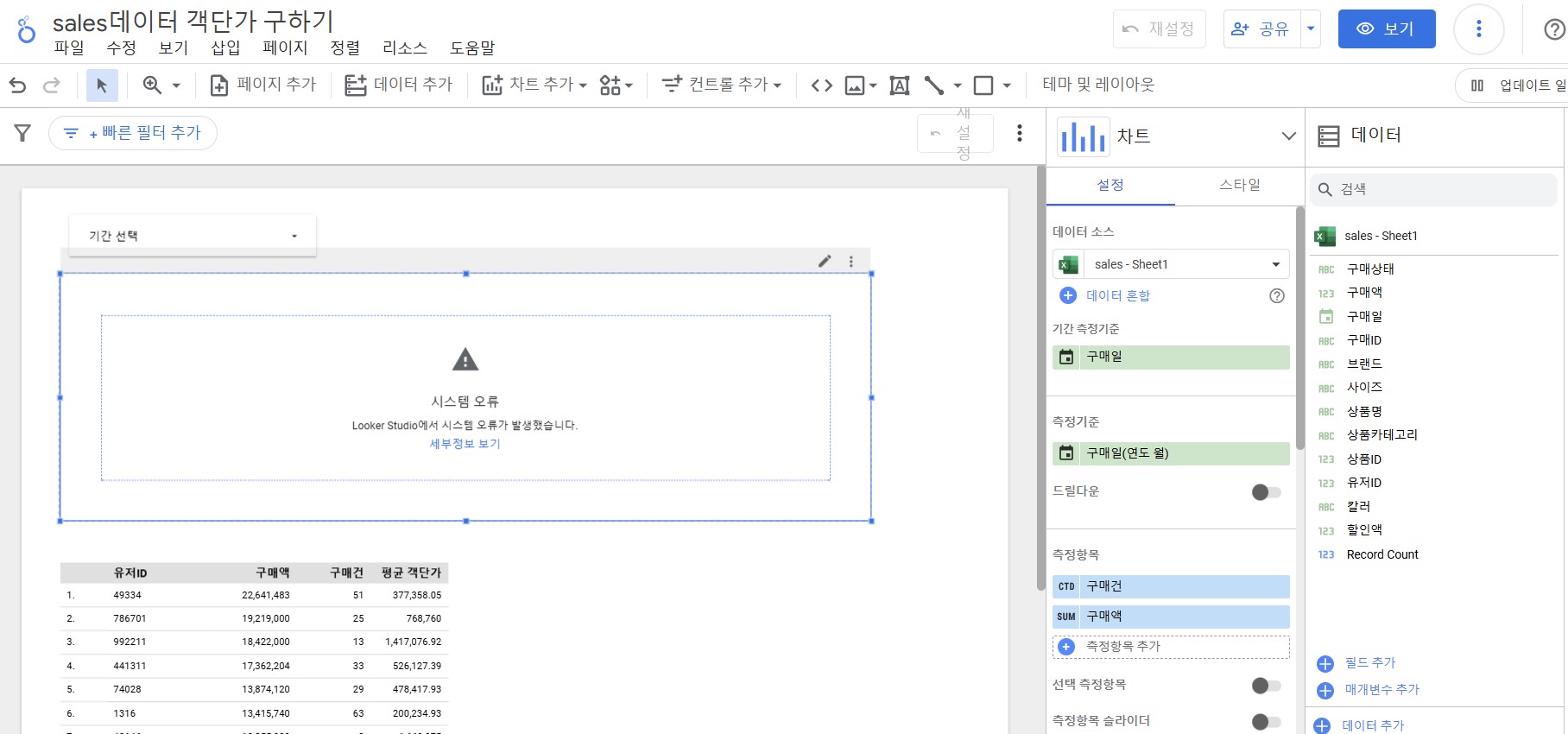This screenshot has height=734, width=1568.
Task: Click the CTD aggregation icon on 구매건
Action: (1066, 586)
